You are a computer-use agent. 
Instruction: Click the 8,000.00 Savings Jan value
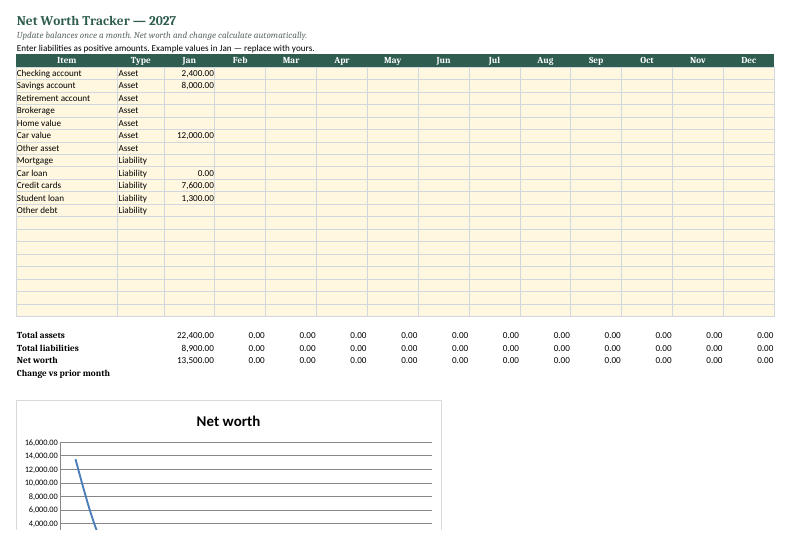point(189,86)
